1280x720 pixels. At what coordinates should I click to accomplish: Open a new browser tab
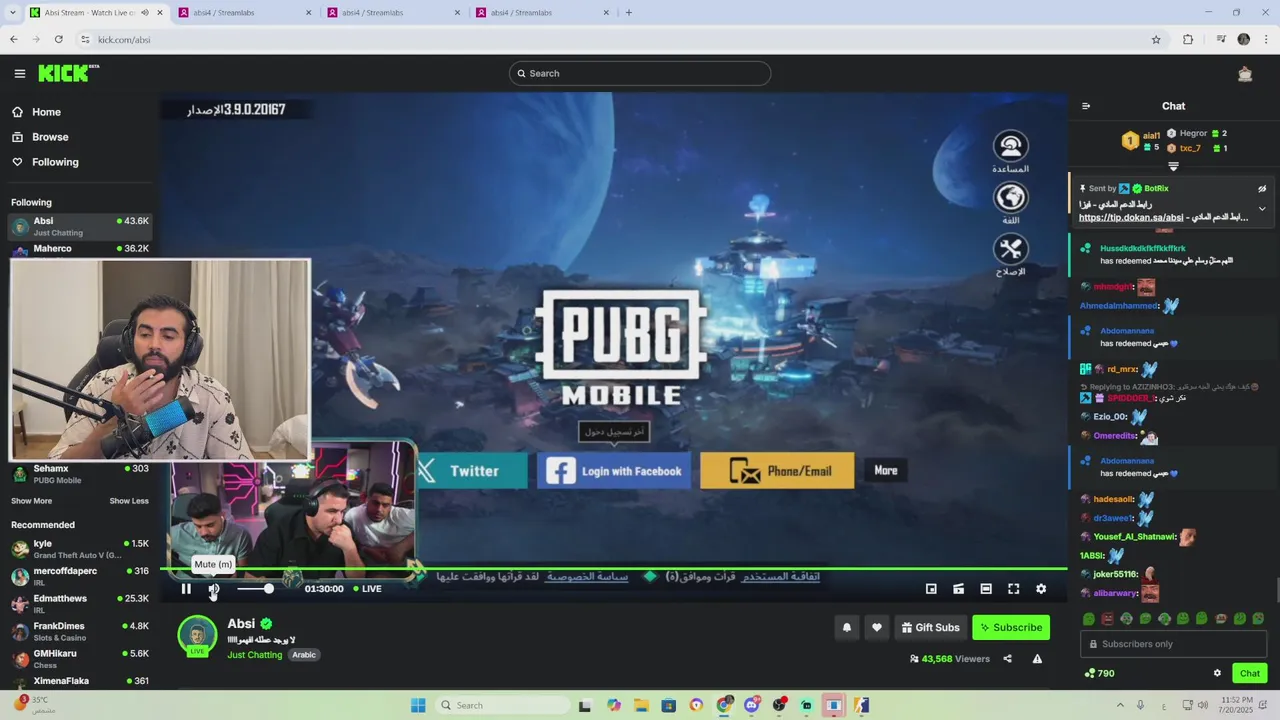coord(628,13)
